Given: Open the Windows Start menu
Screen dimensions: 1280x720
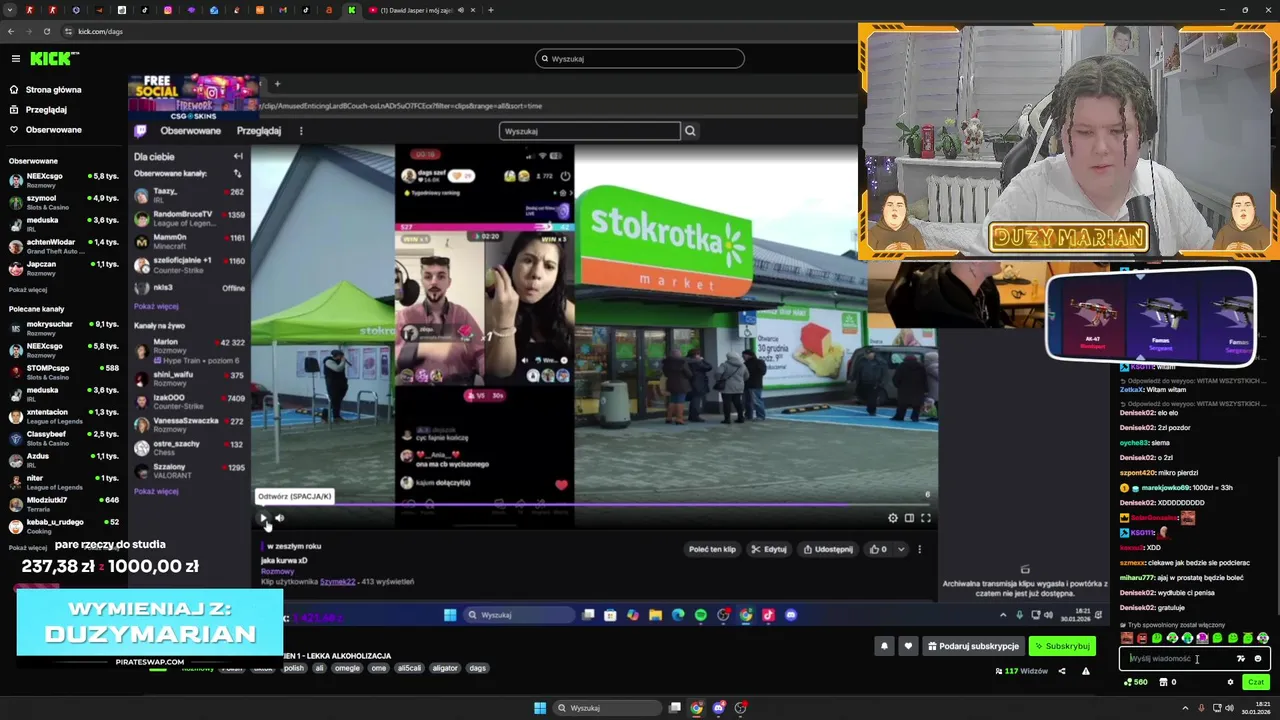Looking at the screenshot, I should click(540, 708).
